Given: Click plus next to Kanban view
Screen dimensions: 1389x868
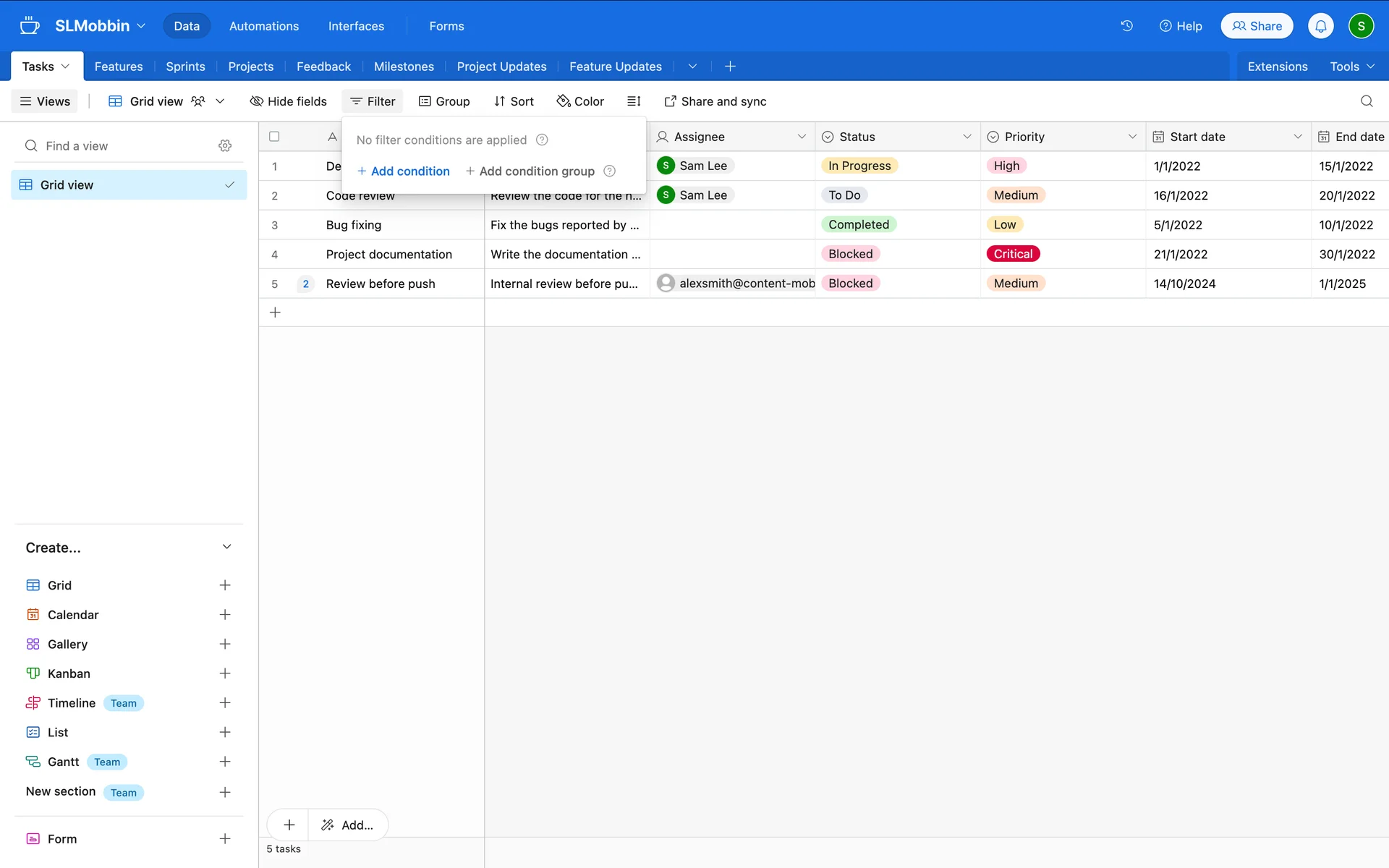Looking at the screenshot, I should click(225, 673).
